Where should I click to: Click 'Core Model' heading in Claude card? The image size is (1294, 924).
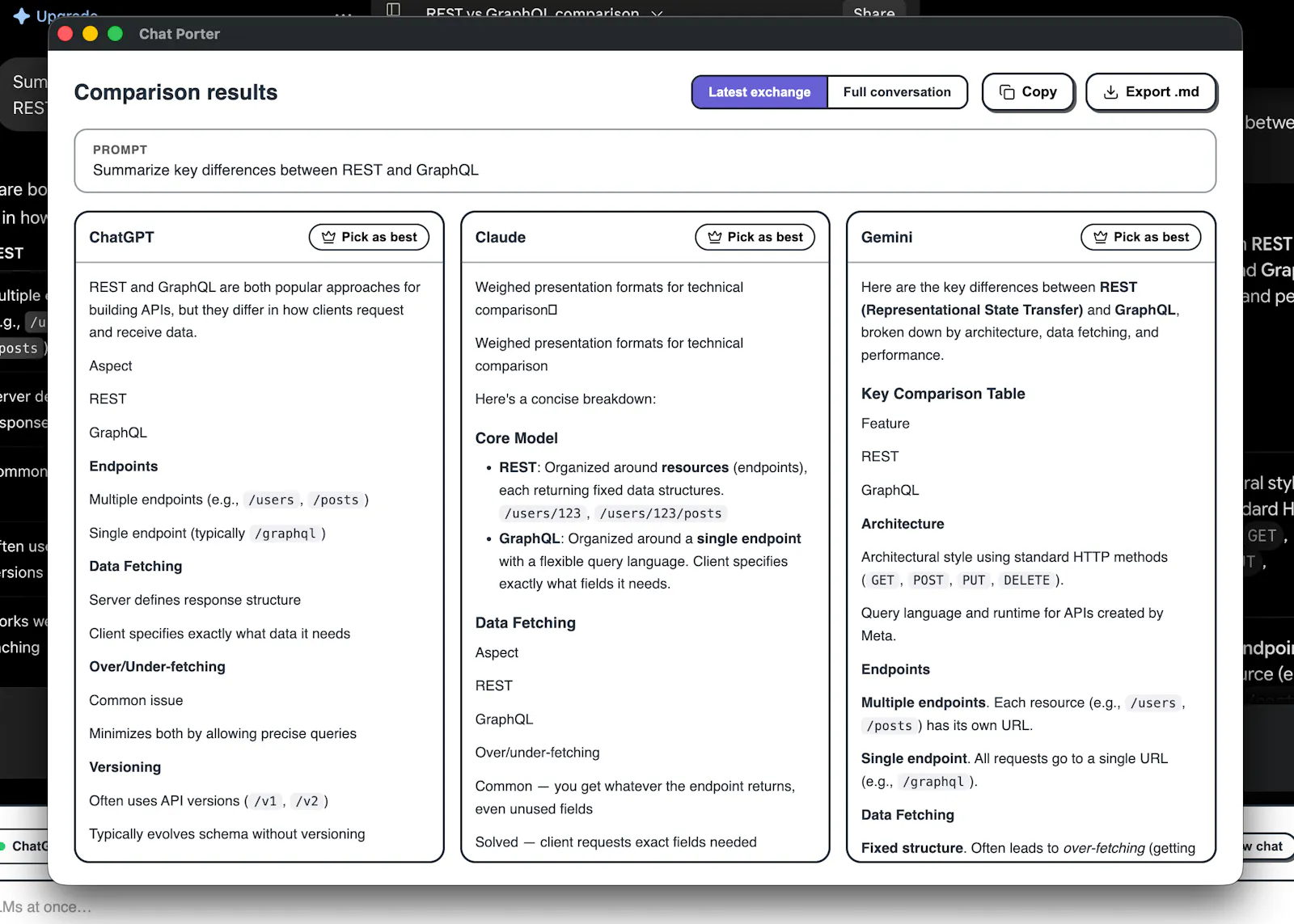coord(517,438)
